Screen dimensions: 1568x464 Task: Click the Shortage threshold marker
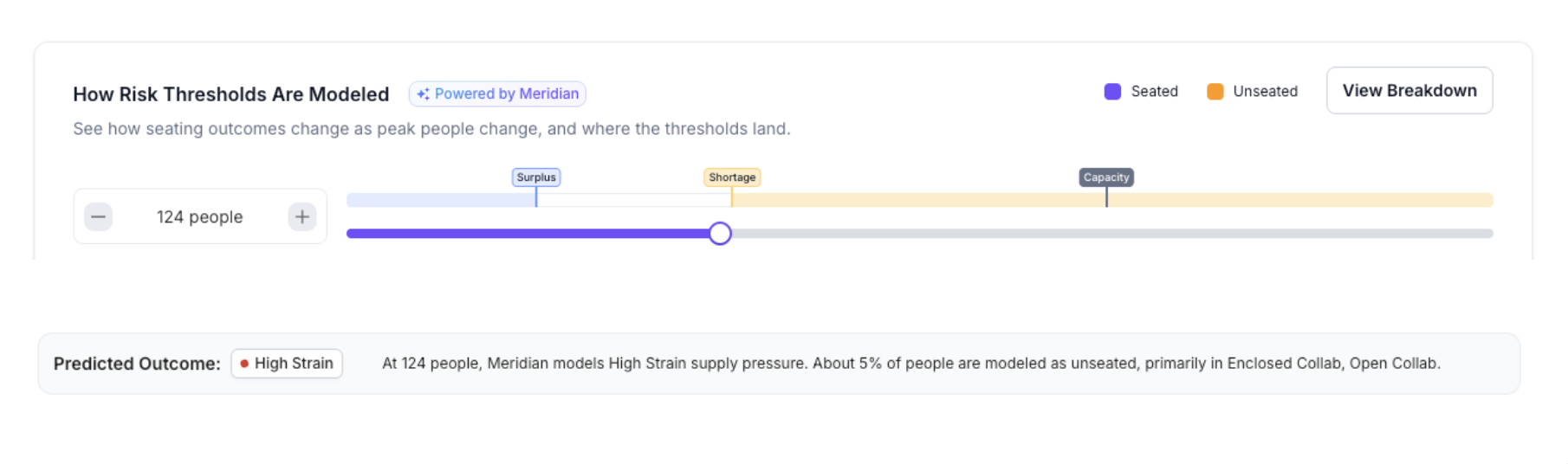tap(732, 177)
